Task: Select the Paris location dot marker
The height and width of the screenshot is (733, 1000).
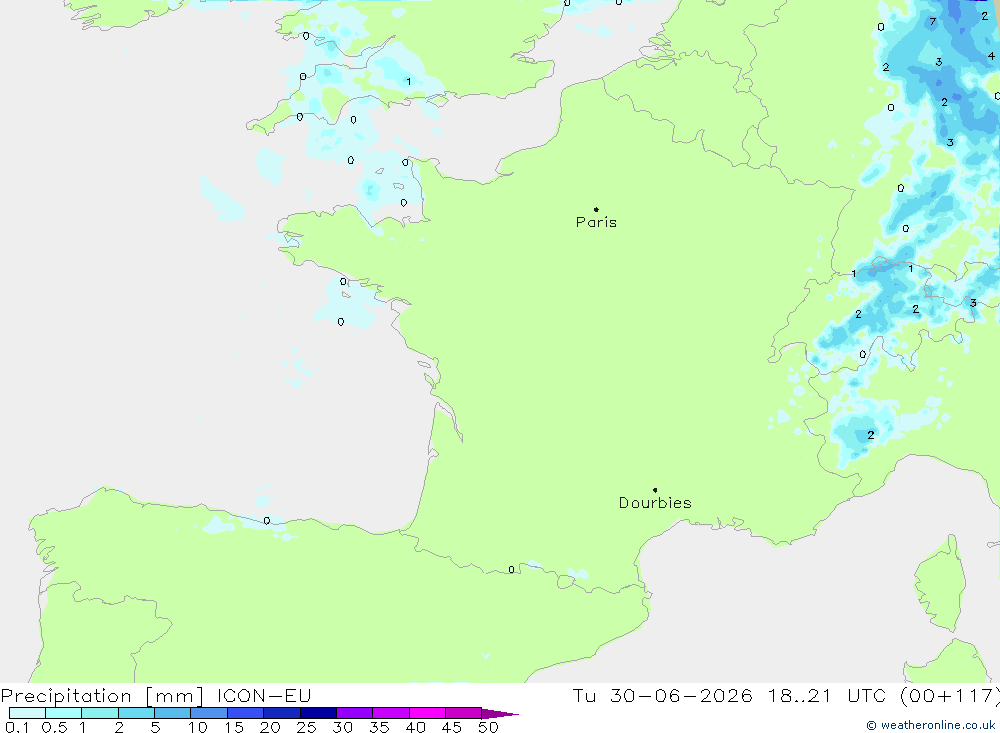Action: click(596, 209)
